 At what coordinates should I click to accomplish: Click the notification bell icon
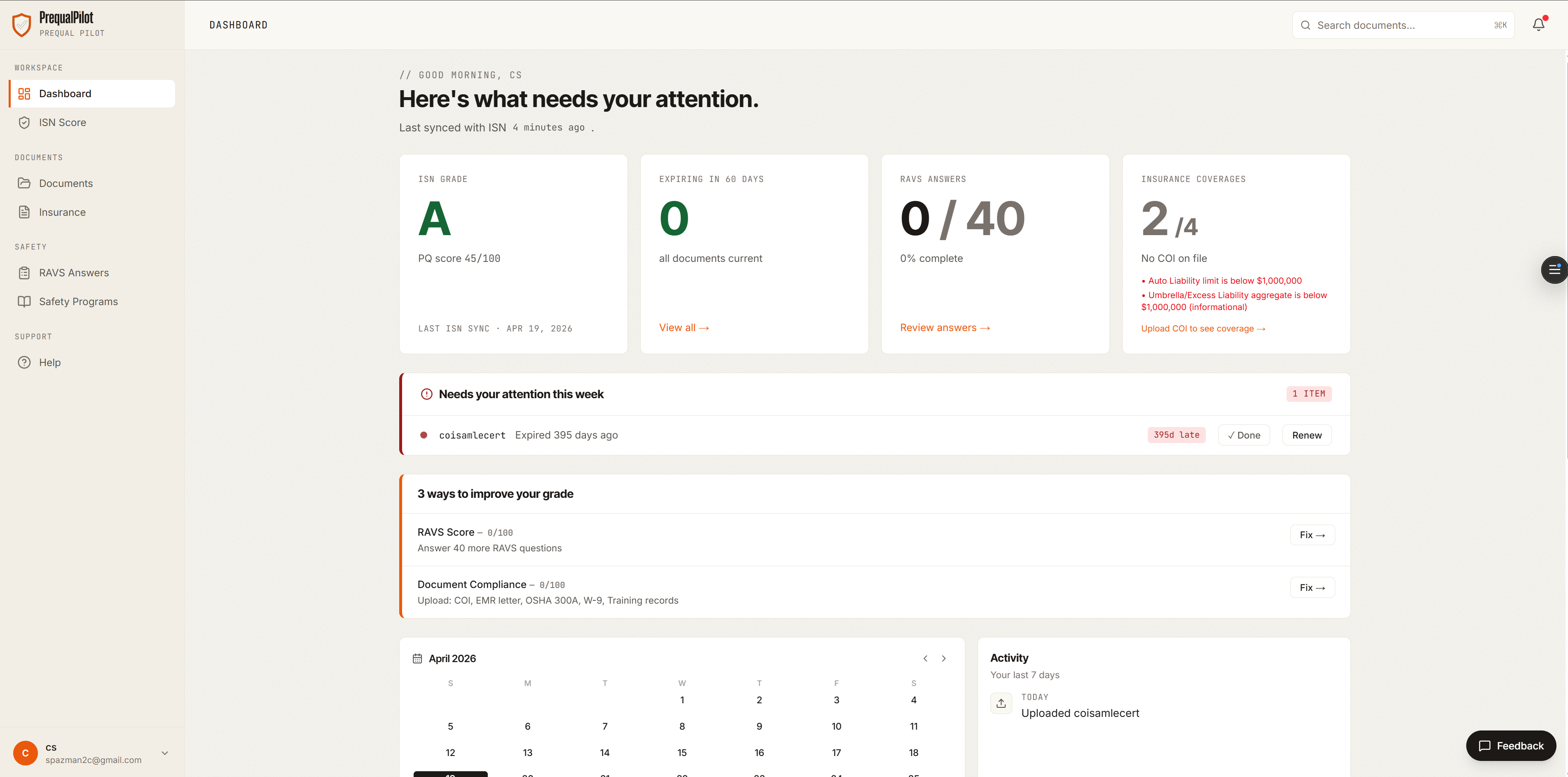1538,25
